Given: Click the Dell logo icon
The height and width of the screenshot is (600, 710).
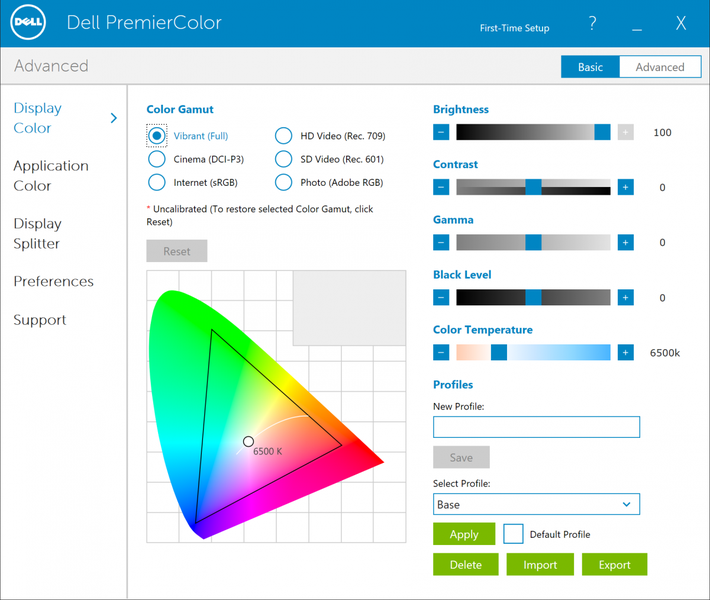Looking at the screenshot, I should [x=28, y=22].
